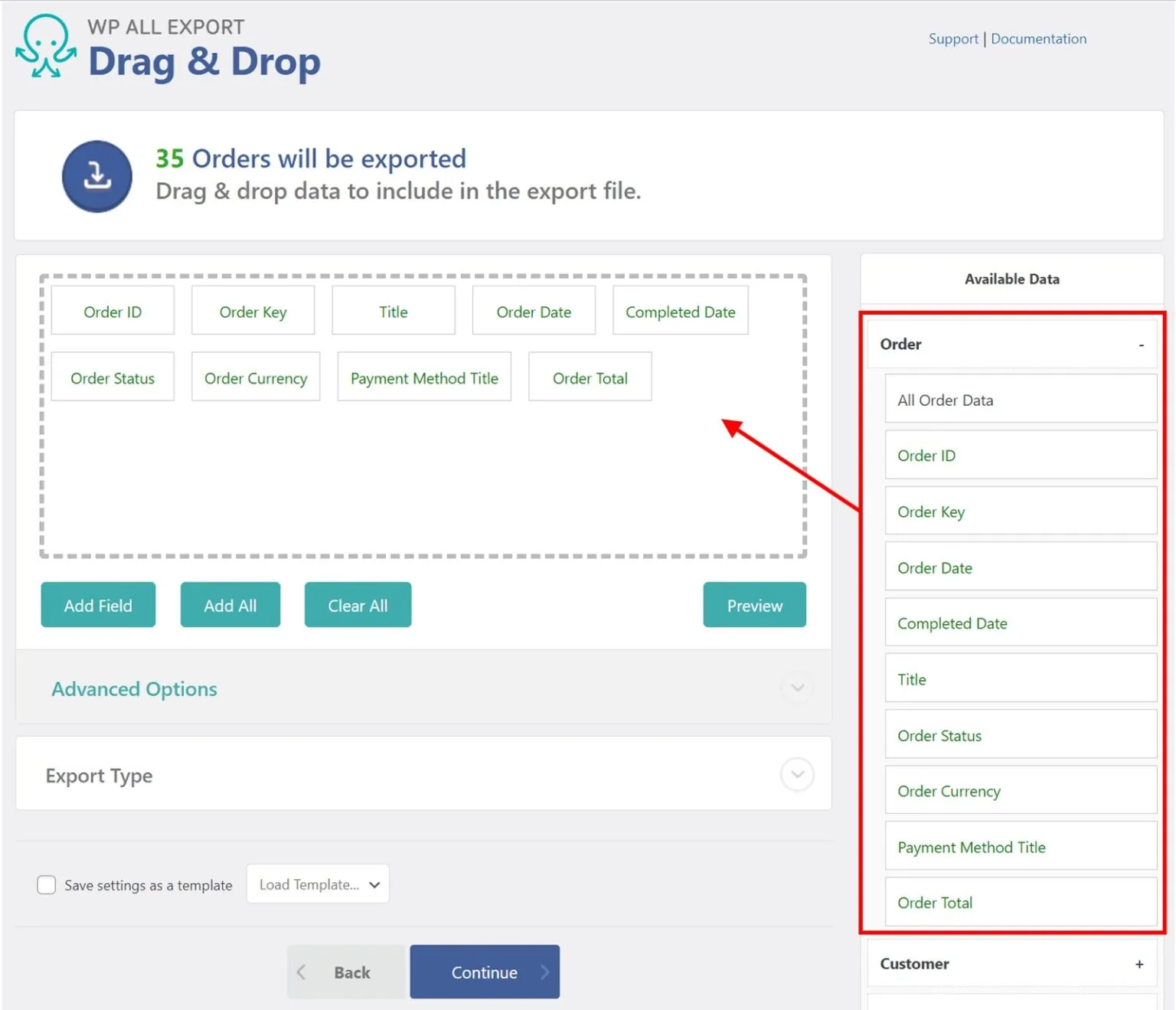Open the Documentation link
1176x1010 pixels.
(x=1038, y=38)
